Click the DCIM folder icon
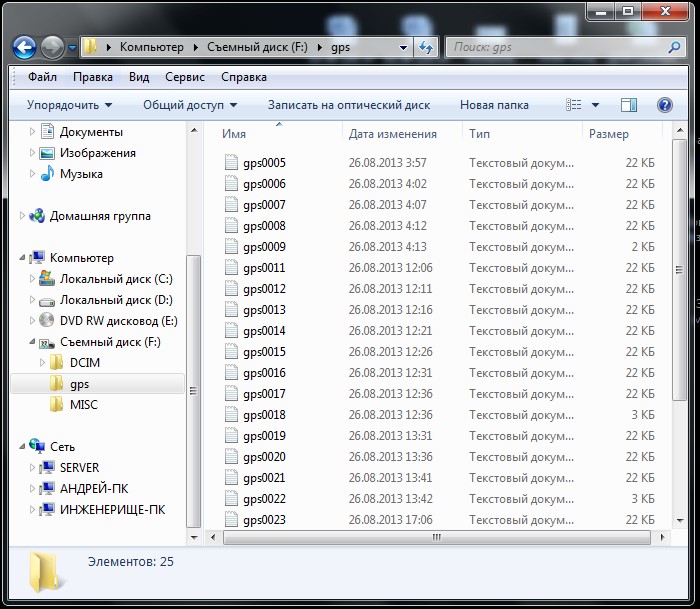 tap(56, 363)
